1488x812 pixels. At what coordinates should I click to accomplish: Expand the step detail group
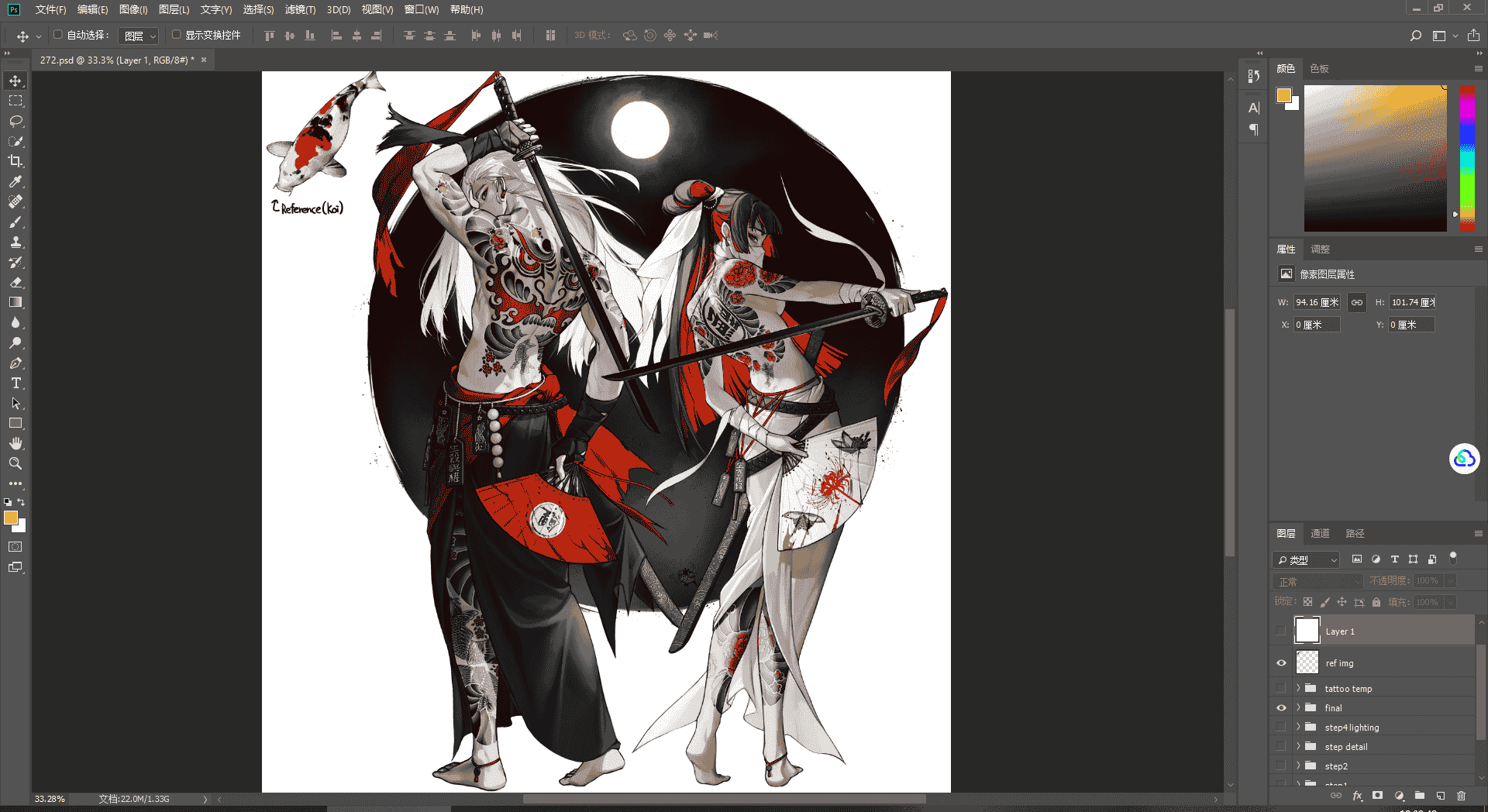pos(1298,746)
